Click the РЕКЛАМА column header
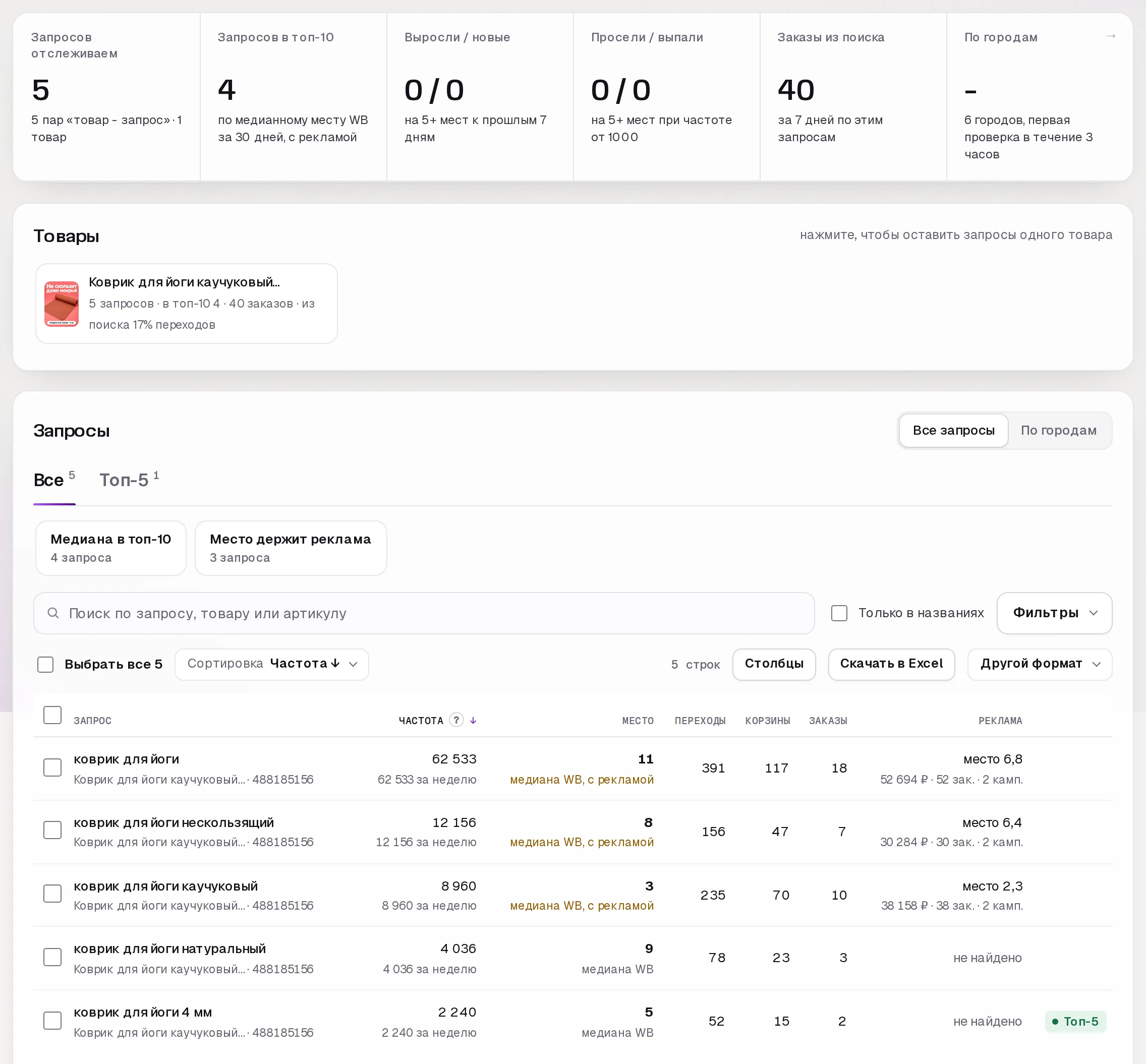 click(x=1000, y=720)
